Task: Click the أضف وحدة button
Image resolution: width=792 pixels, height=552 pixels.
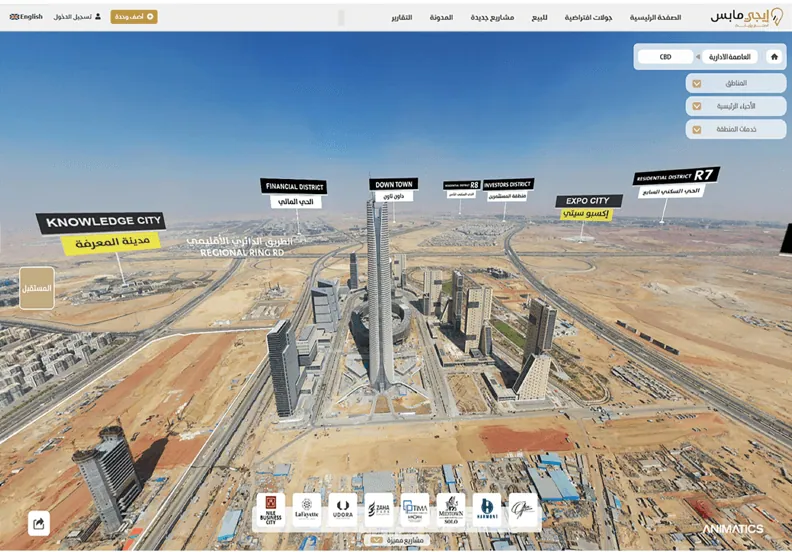Action: tap(134, 17)
